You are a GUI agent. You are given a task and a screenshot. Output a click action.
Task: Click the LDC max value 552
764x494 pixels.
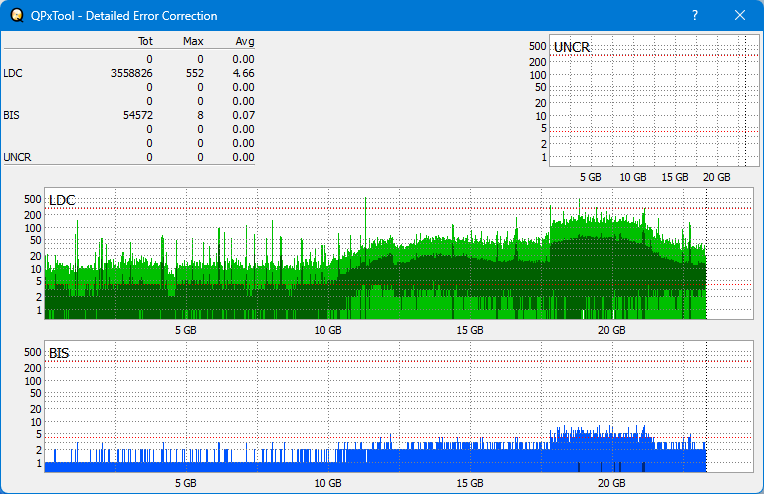(194, 73)
